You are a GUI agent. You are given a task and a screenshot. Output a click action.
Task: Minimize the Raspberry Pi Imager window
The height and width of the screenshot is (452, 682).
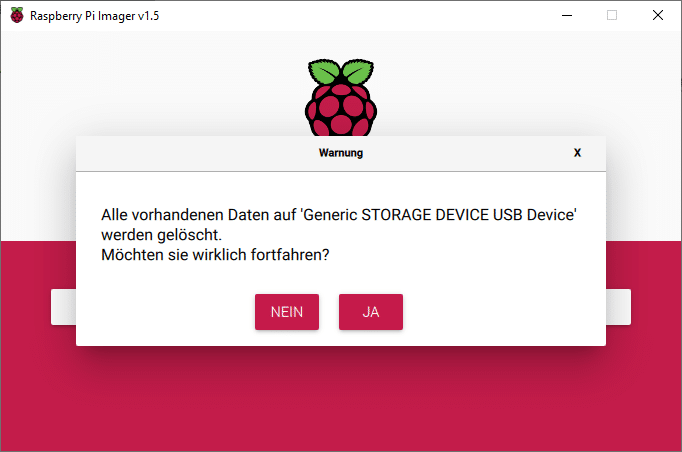tap(566, 15)
